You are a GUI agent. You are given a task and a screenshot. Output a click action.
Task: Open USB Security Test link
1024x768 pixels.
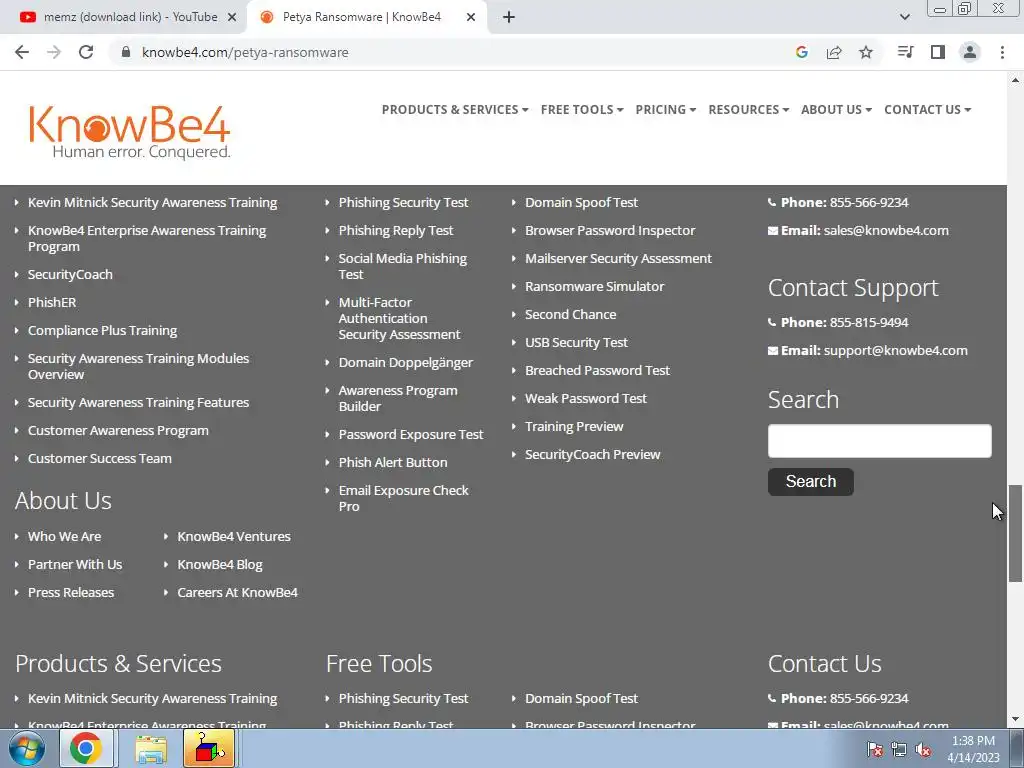(x=576, y=343)
